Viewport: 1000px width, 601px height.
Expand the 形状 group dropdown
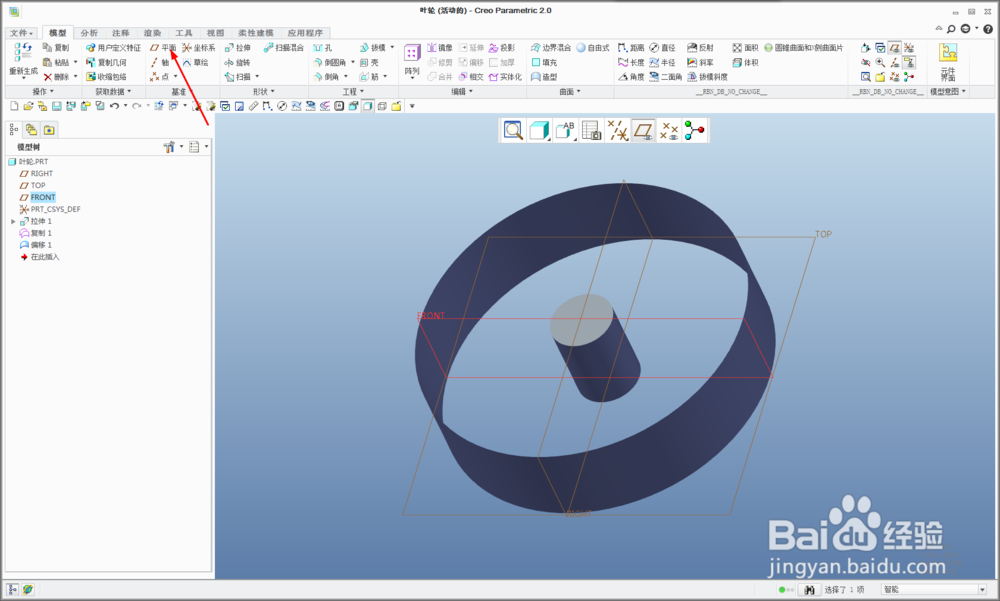tap(263, 92)
